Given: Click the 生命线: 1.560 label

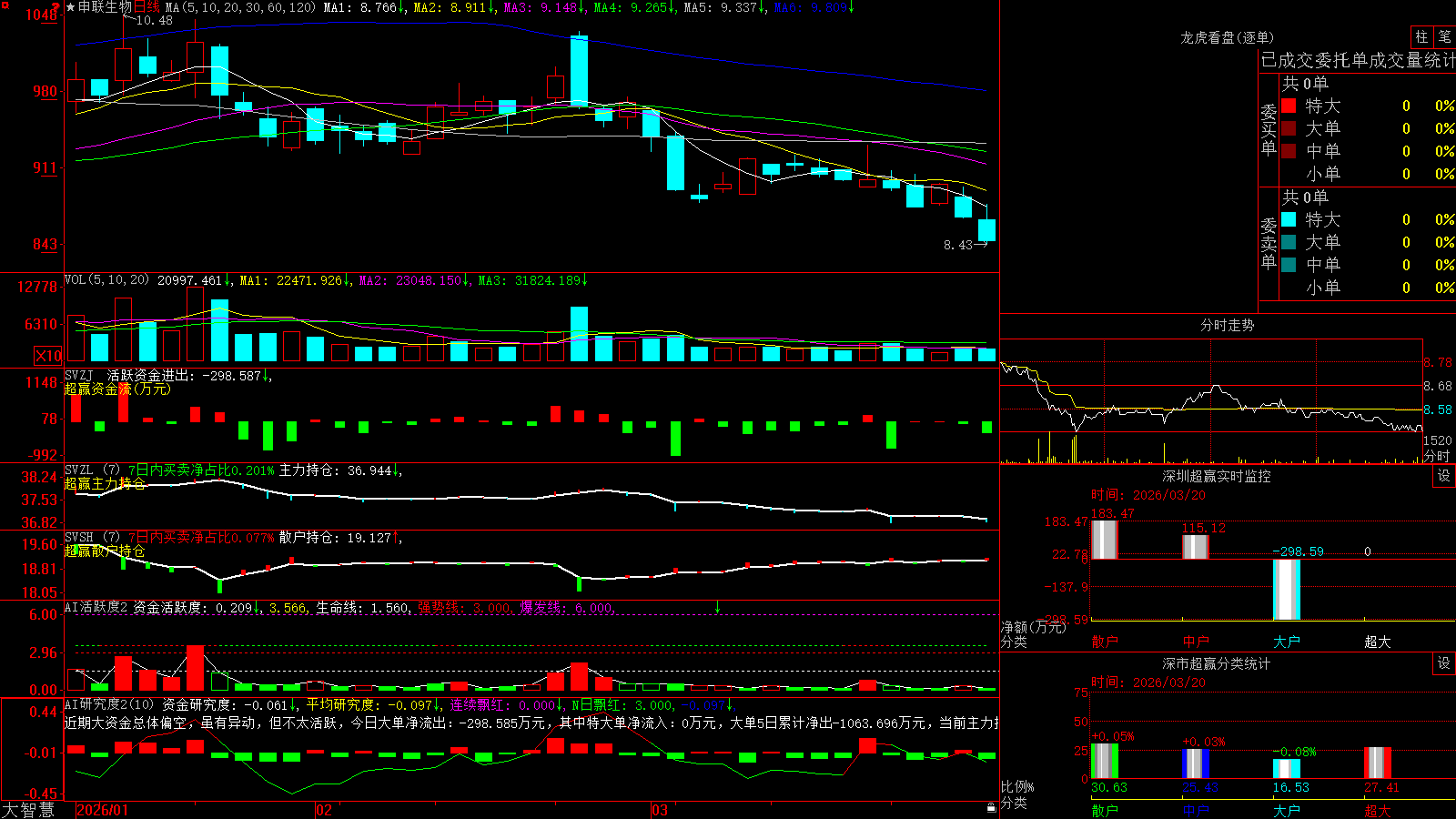Looking at the screenshot, I should click(362, 608).
